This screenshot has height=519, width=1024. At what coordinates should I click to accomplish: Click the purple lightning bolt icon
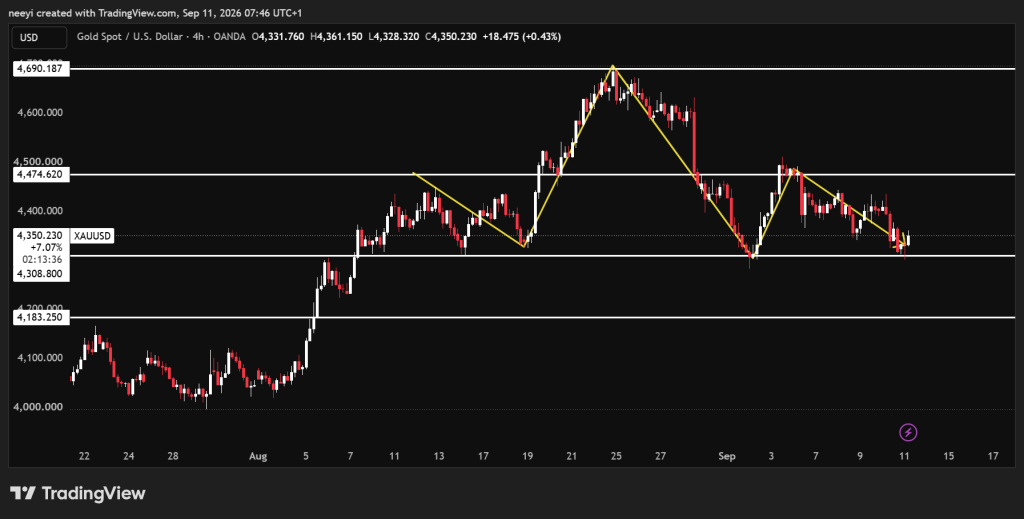[x=908, y=432]
